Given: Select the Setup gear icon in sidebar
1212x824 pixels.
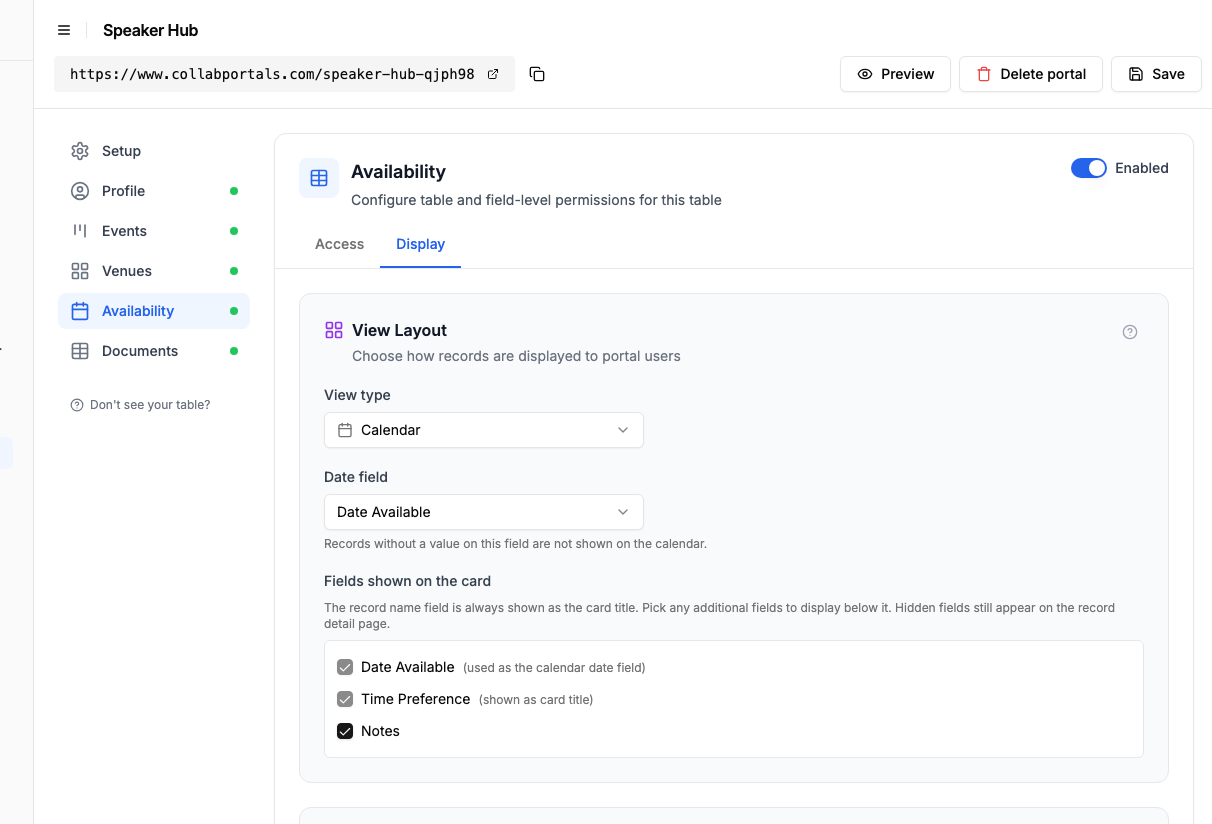Looking at the screenshot, I should [x=80, y=151].
